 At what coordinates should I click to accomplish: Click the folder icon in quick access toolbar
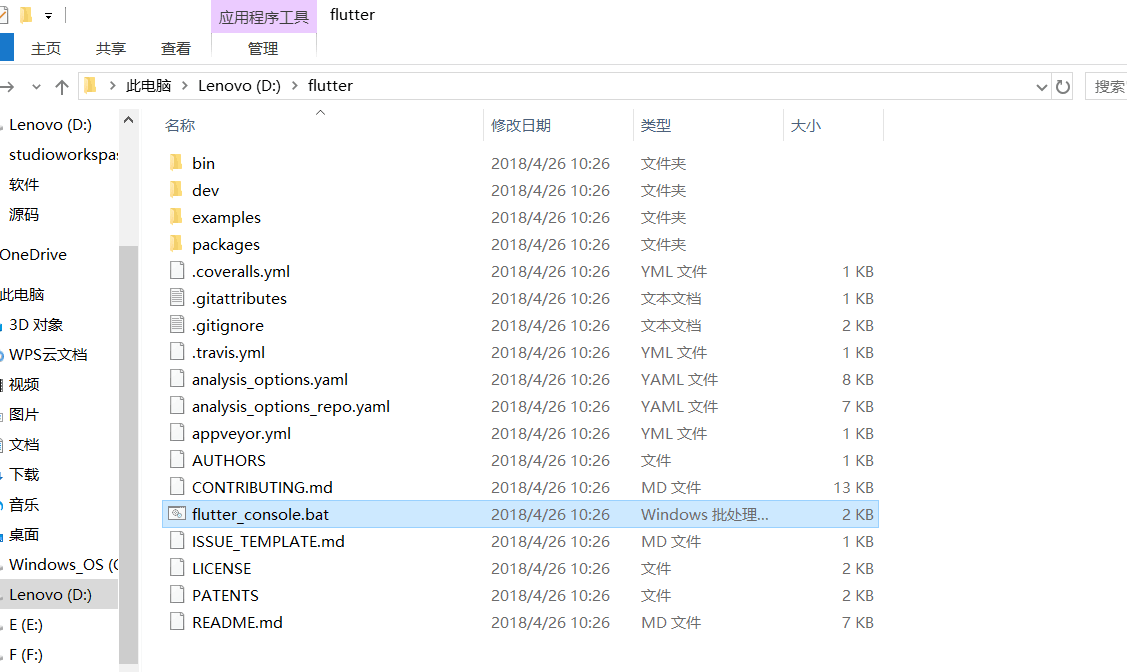(x=26, y=14)
